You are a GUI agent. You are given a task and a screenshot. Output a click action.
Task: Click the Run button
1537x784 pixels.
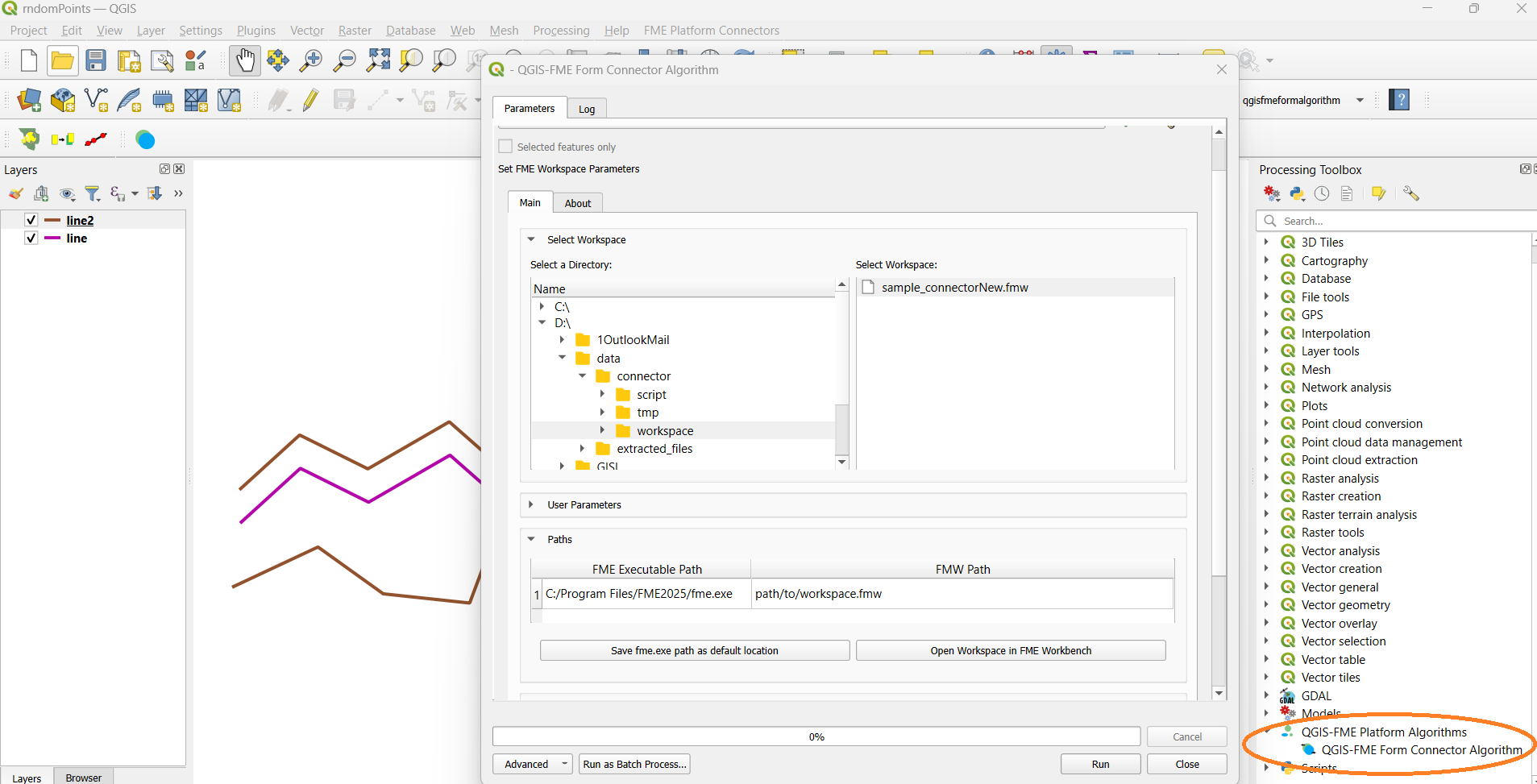pos(1100,764)
